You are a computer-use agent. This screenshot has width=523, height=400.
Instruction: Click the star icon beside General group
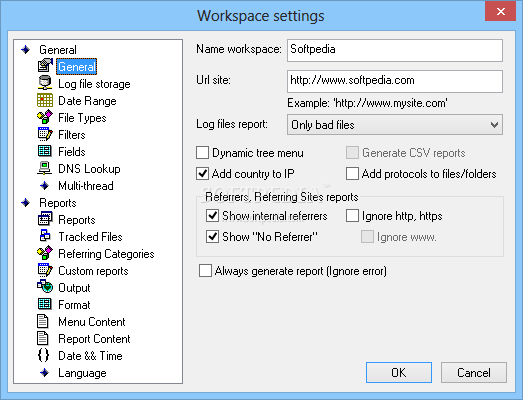25,50
